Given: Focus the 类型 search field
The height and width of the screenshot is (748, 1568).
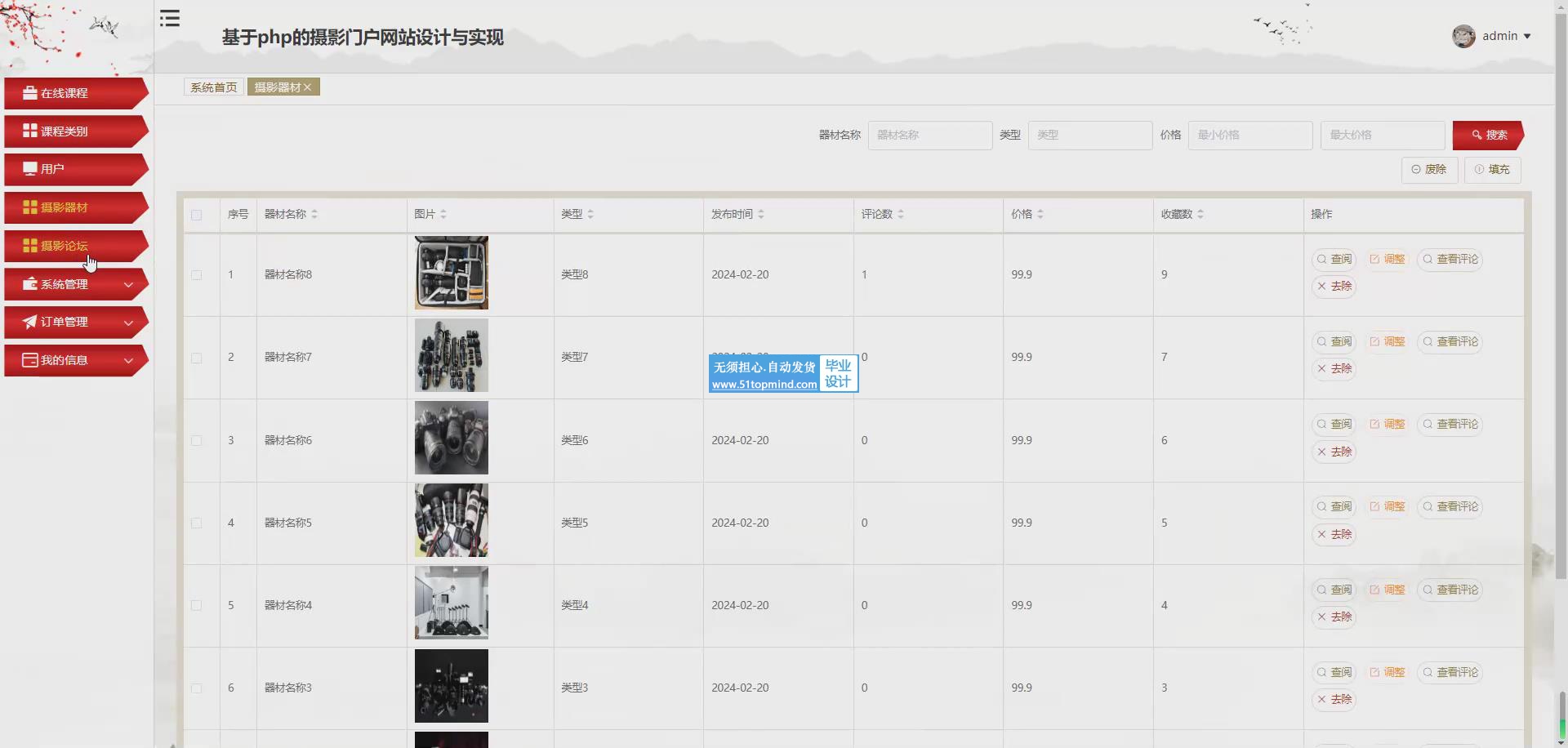Looking at the screenshot, I should (1090, 135).
